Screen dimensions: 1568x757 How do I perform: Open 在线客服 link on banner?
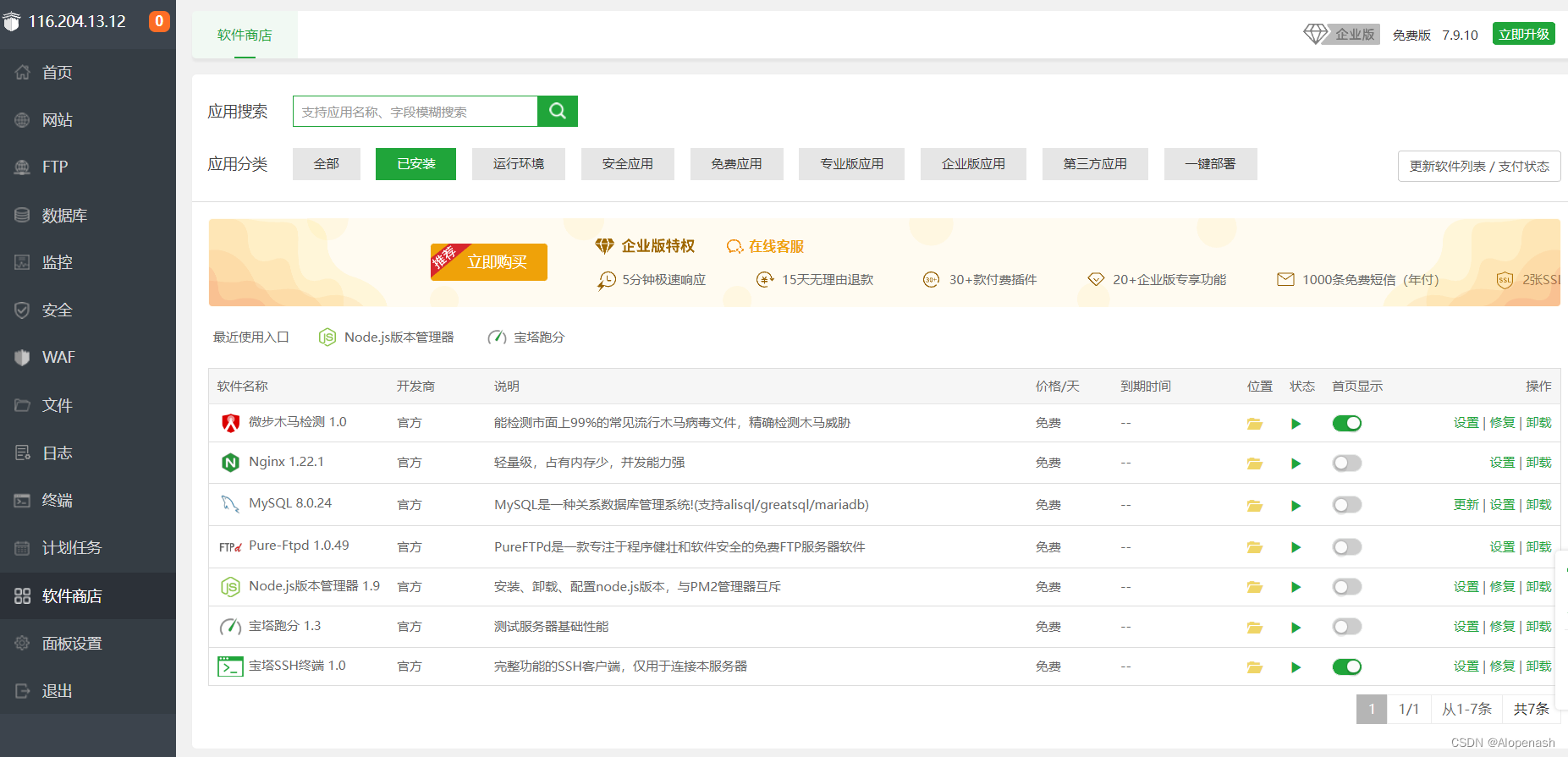click(765, 246)
